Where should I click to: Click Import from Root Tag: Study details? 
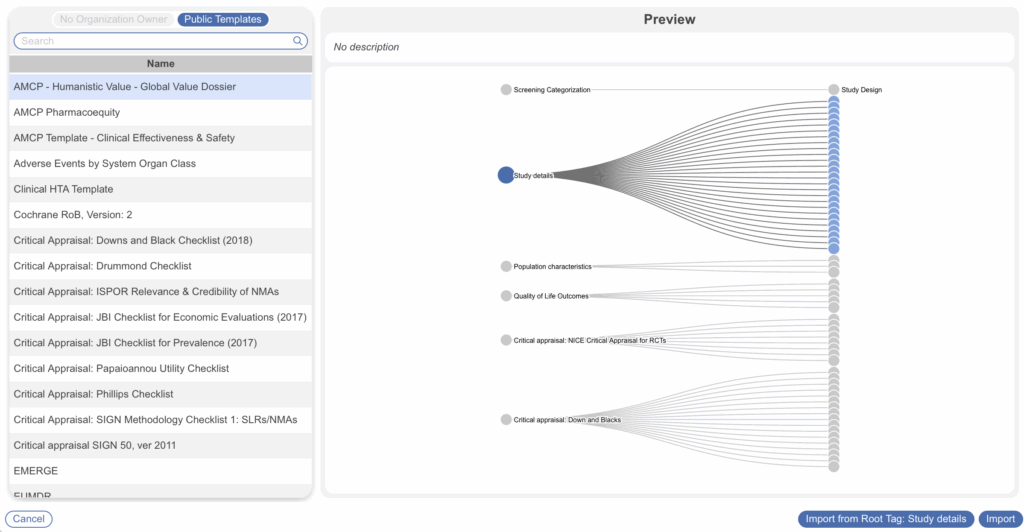[x=886, y=519]
